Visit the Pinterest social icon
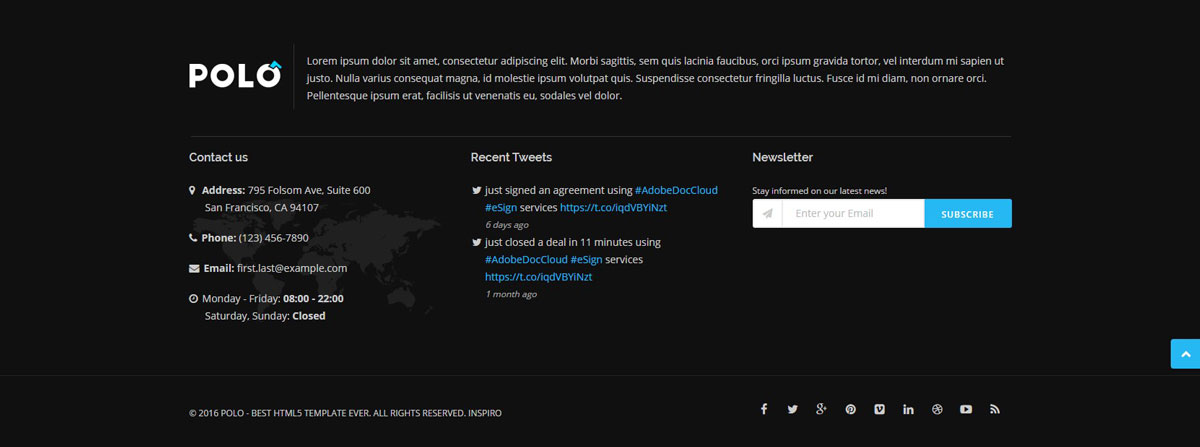This screenshot has width=1200, height=447. pos(850,409)
